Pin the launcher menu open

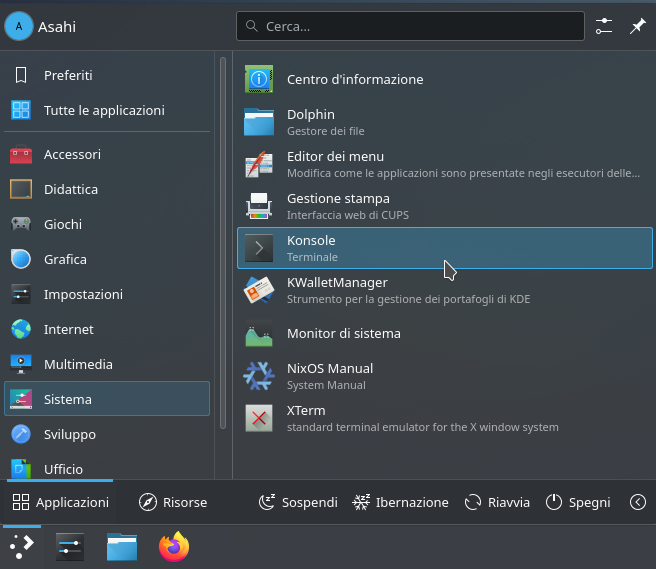[x=637, y=27]
